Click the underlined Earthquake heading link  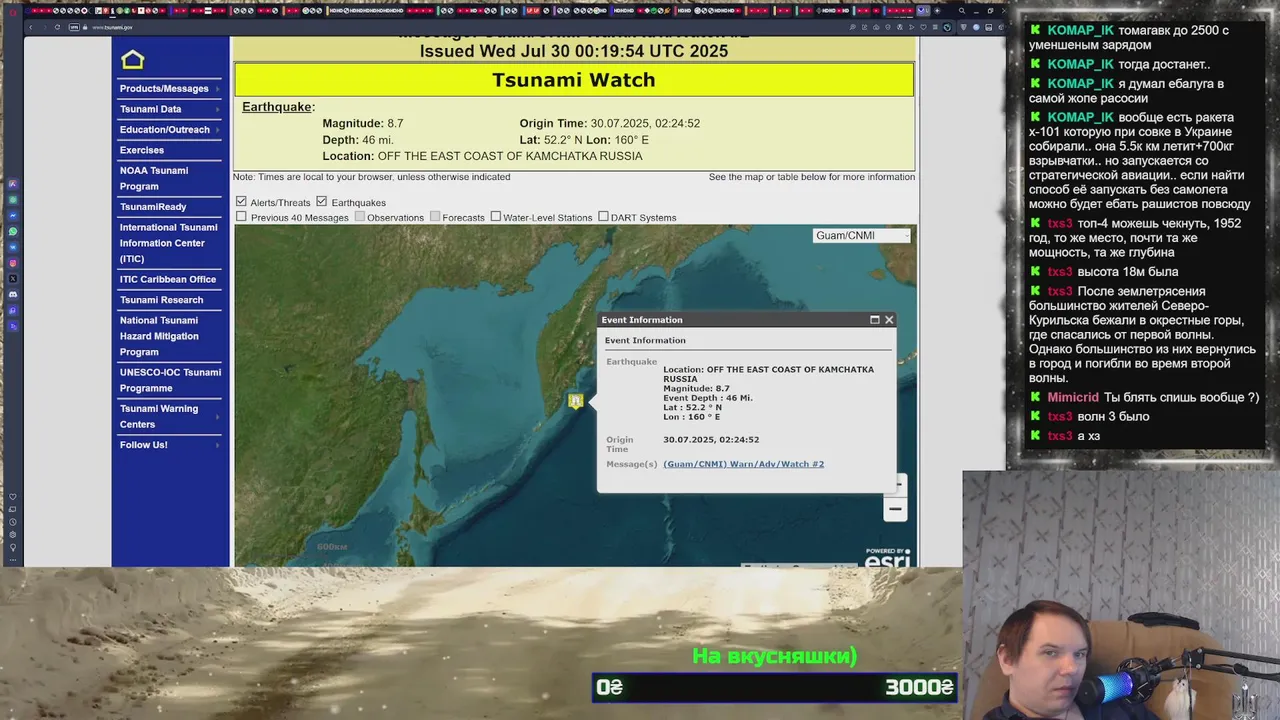[277, 107]
